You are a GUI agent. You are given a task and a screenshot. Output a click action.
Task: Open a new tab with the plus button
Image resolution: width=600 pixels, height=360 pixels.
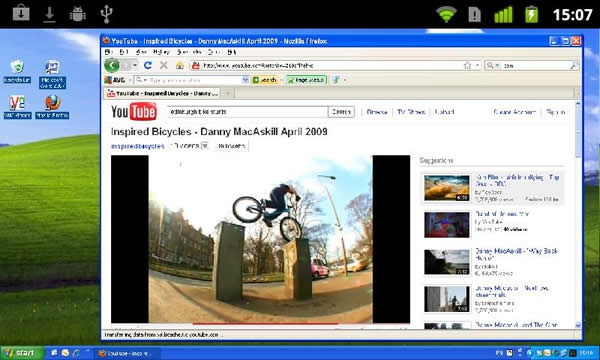pyautogui.click(x=227, y=93)
